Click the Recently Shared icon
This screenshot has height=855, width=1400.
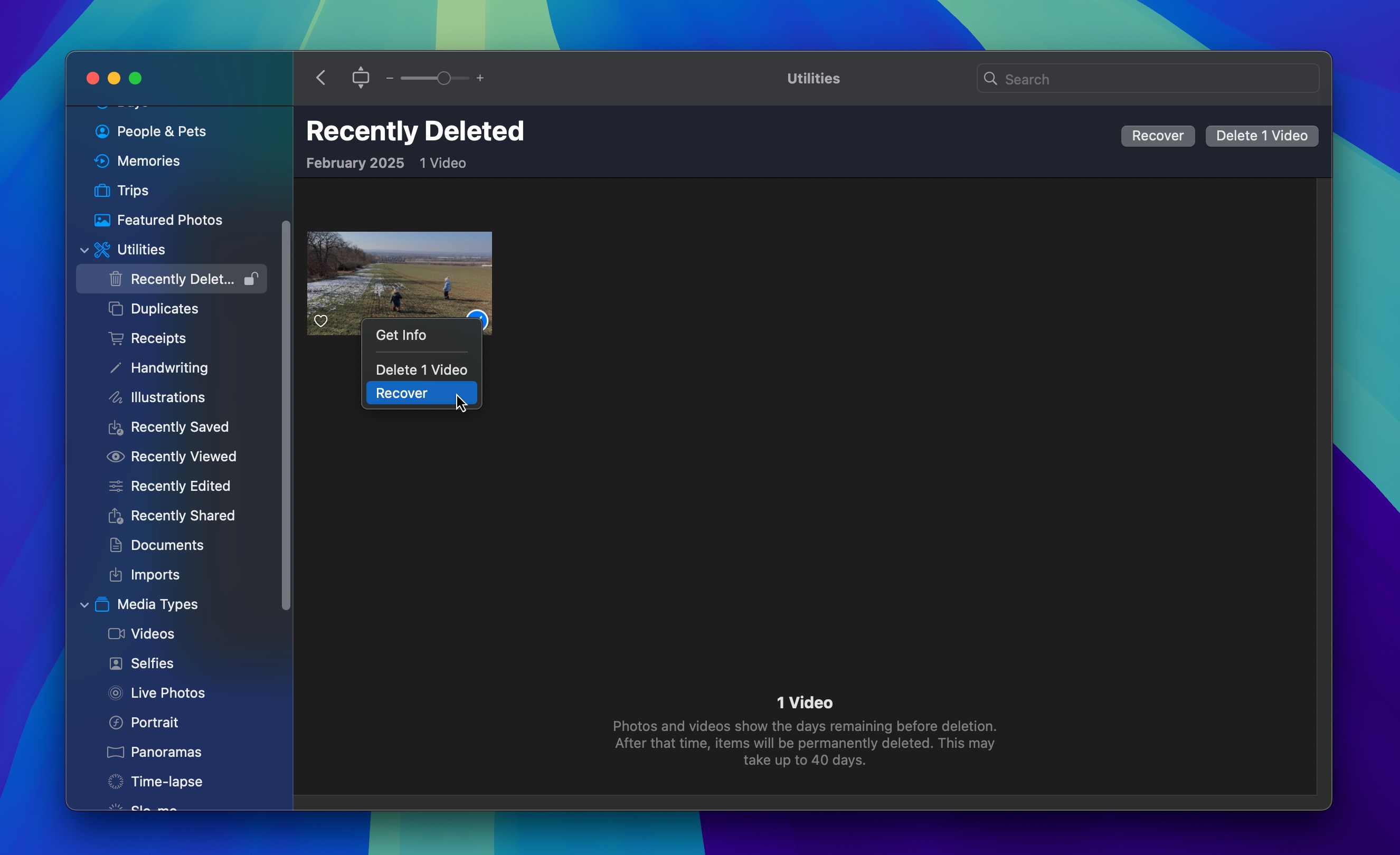click(115, 515)
